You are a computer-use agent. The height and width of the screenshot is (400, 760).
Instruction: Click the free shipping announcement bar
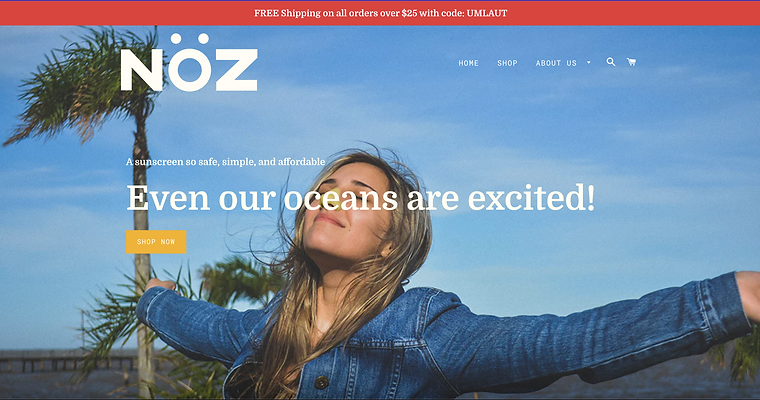(380, 13)
